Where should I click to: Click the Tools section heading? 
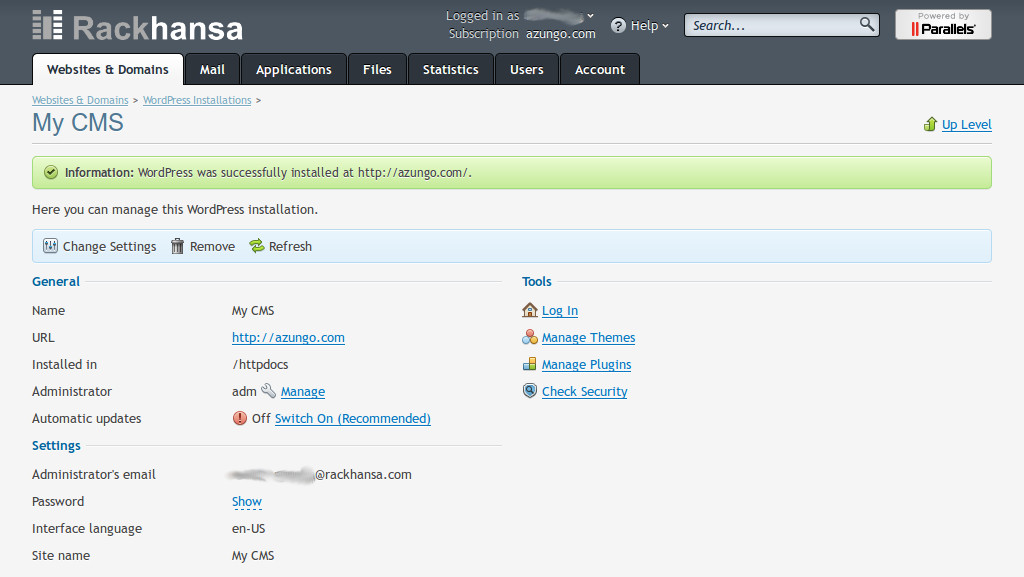click(x=537, y=281)
